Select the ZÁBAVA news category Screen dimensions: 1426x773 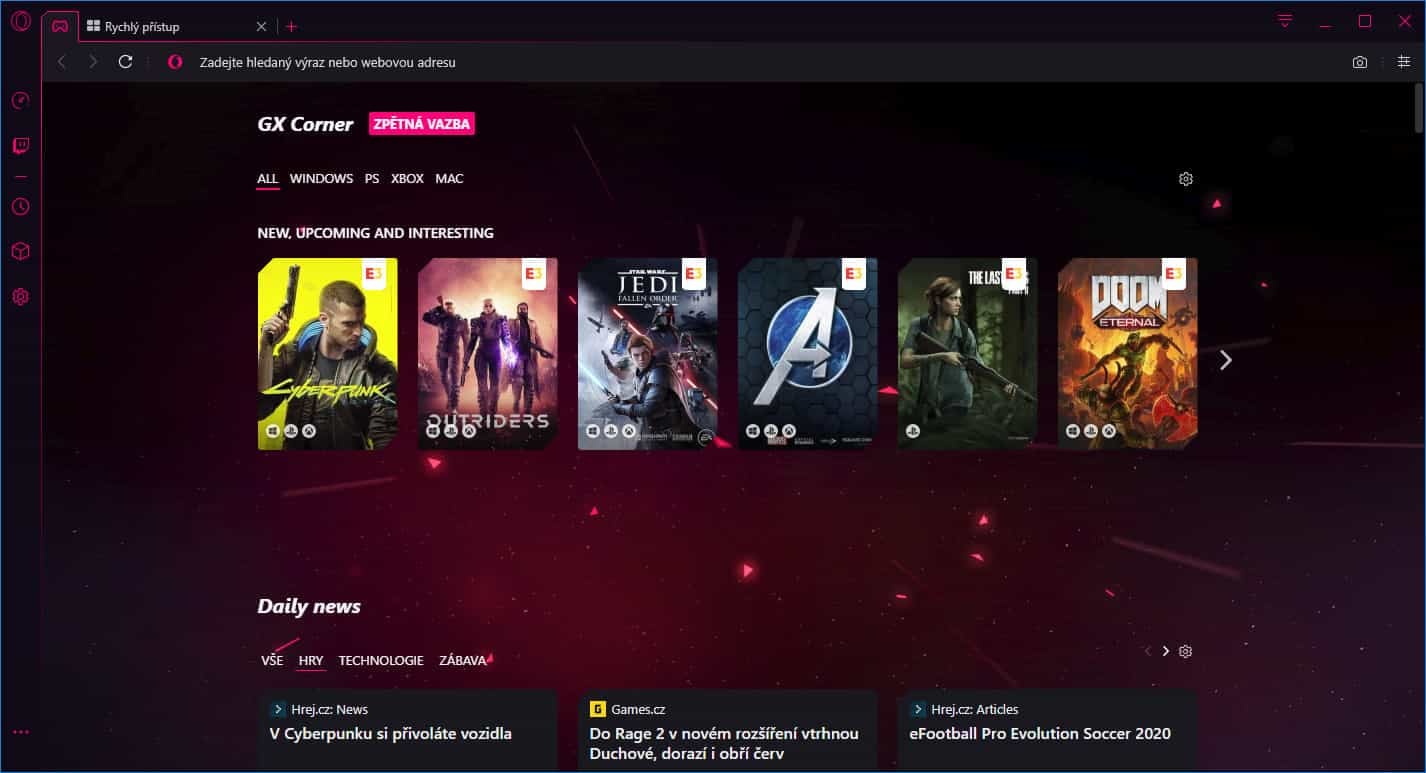[x=462, y=661]
